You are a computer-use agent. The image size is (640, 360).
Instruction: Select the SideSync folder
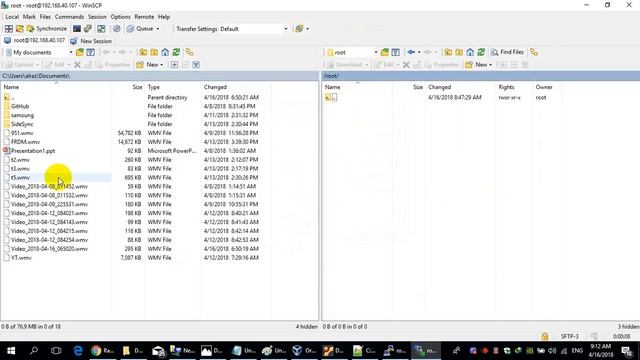click(22, 124)
